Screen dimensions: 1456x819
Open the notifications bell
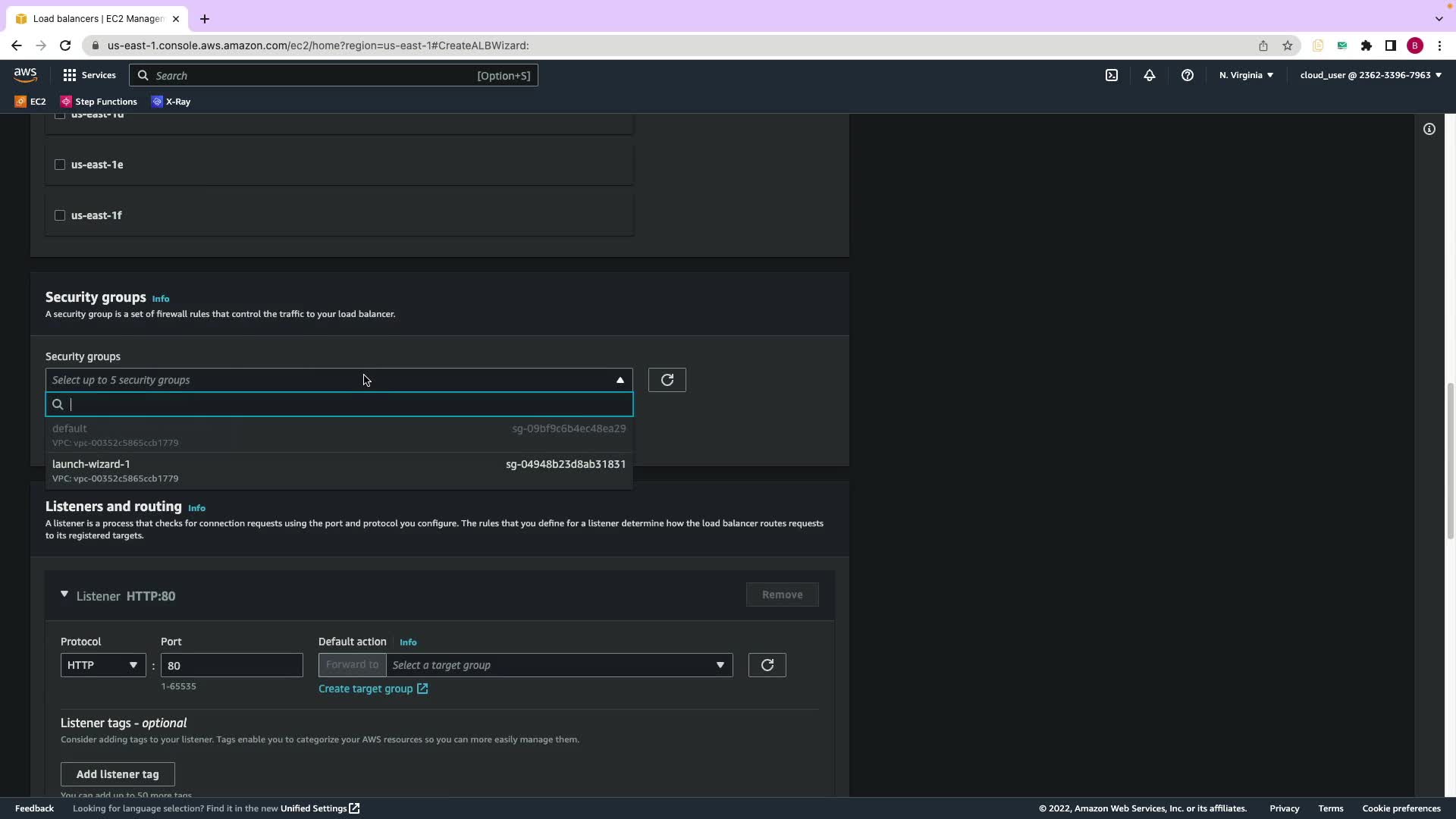click(1150, 75)
